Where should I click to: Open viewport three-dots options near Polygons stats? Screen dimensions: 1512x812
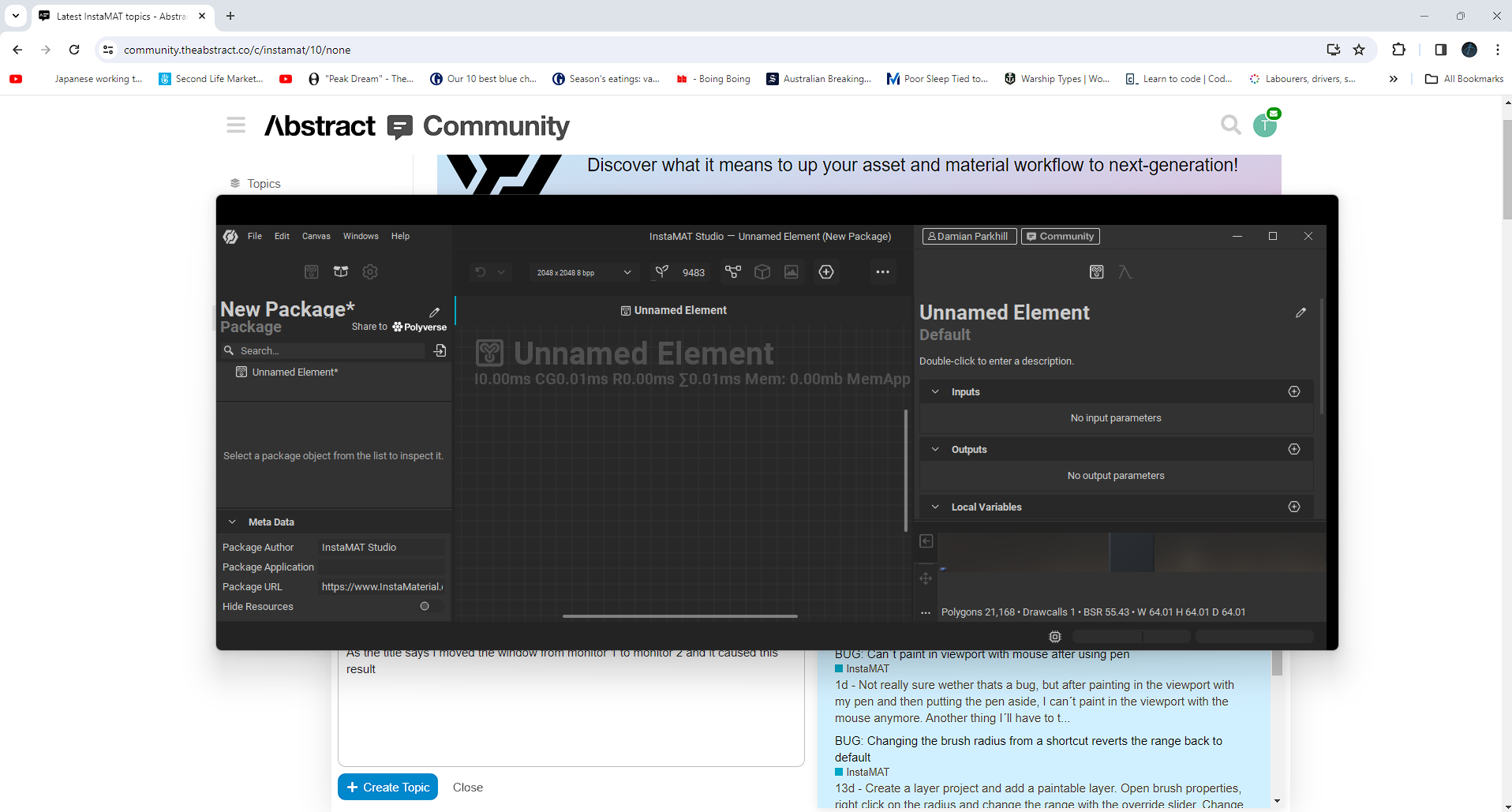tap(926, 612)
